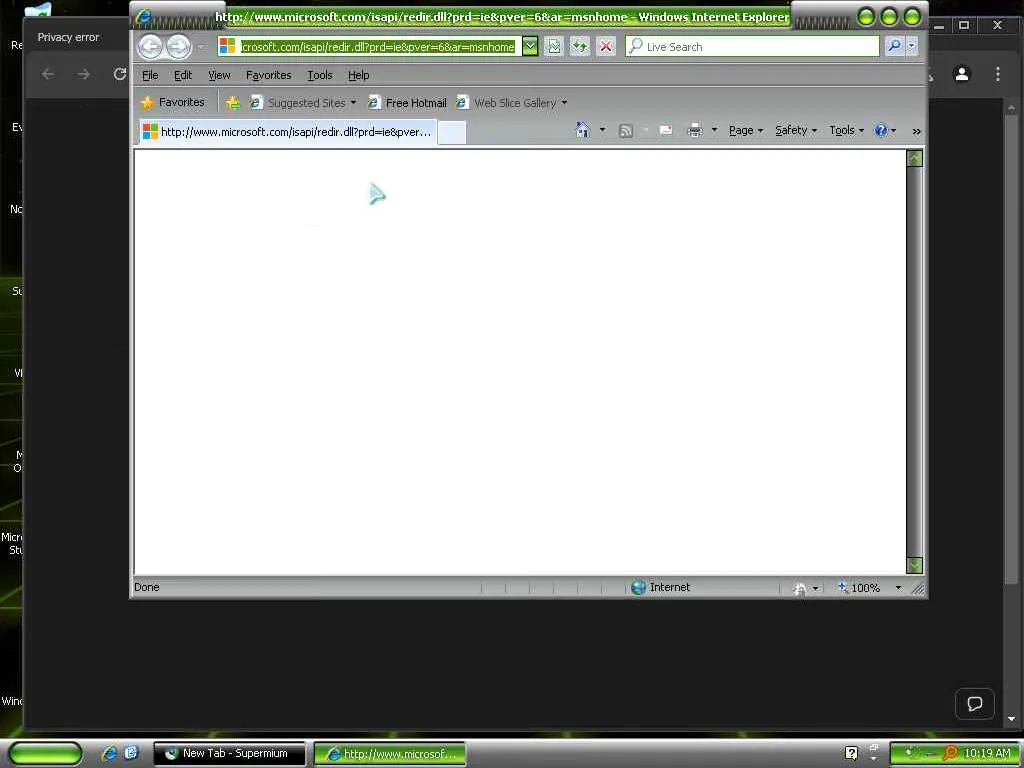Screen dimensions: 1024x768
Task: Click the IE address bar URL field
Action: [x=377, y=46]
